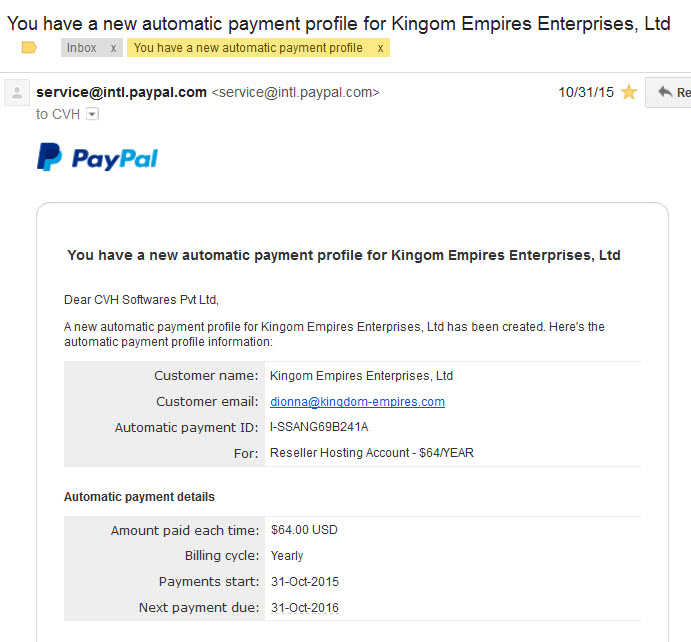The width and height of the screenshot is (691, 642).
Task: Click the 10/31/15 email date
Action: [586, 92]
